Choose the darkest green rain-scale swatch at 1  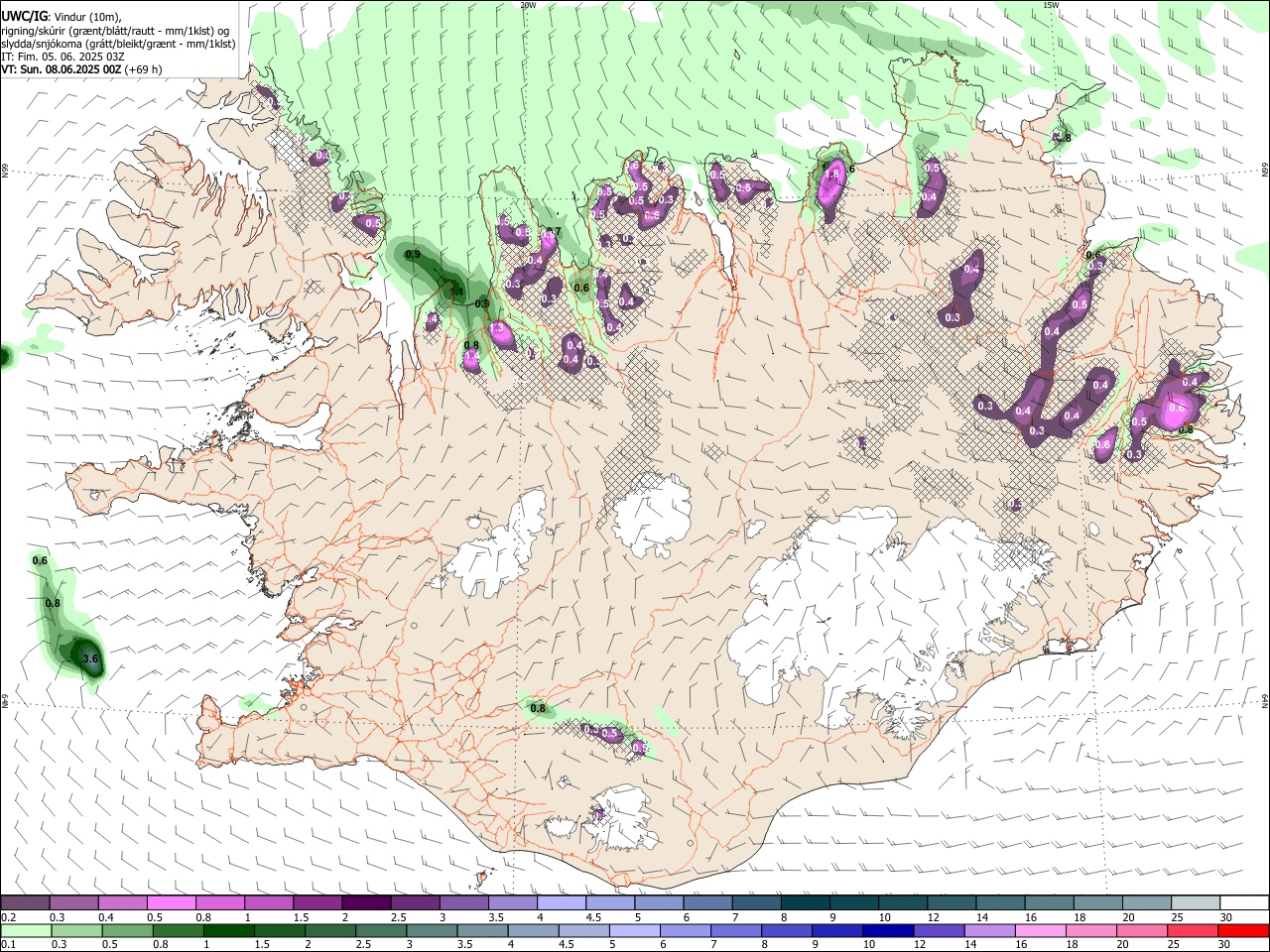[x=229, y=930]
